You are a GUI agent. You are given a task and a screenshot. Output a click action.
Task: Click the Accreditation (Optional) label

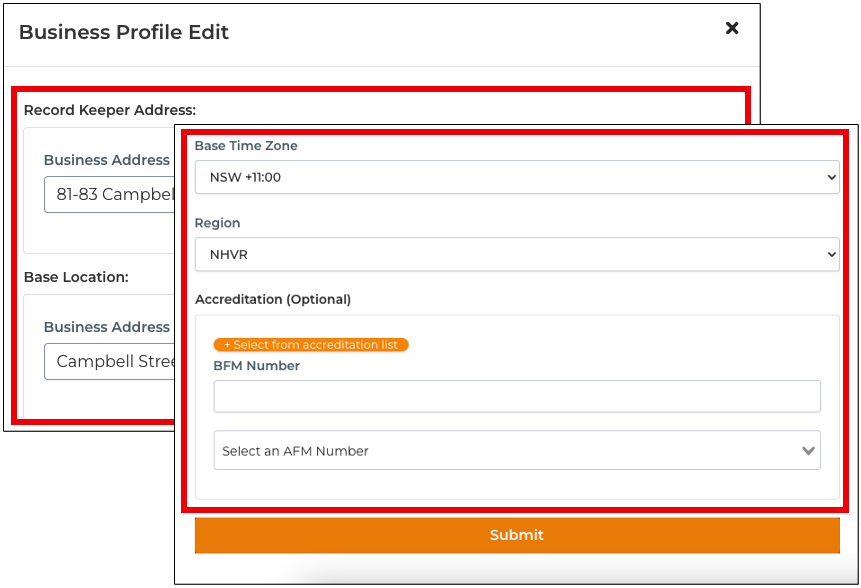pyautogui.click(x=273, y=299)
